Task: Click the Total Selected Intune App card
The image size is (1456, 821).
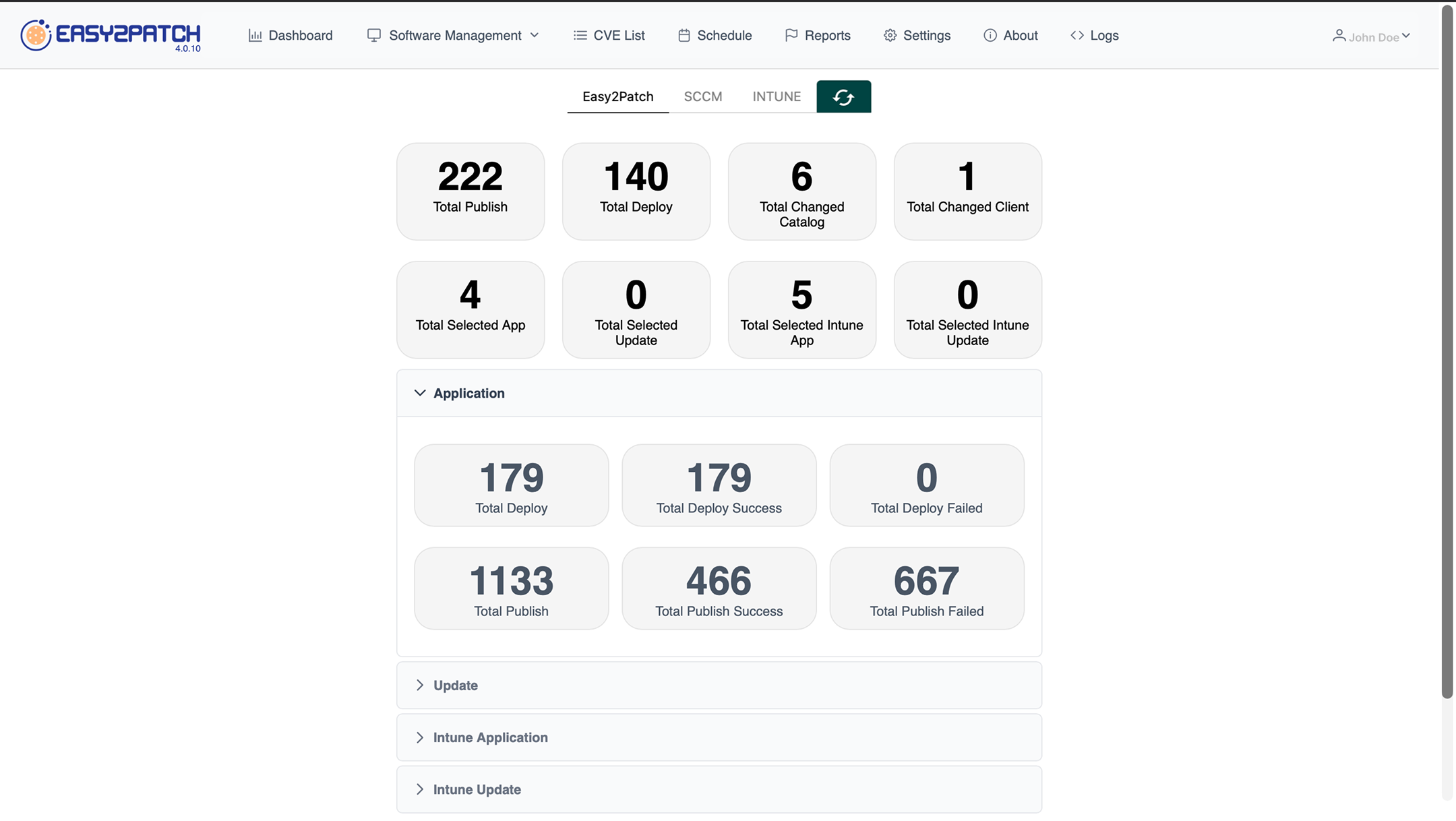Action: 802,310
